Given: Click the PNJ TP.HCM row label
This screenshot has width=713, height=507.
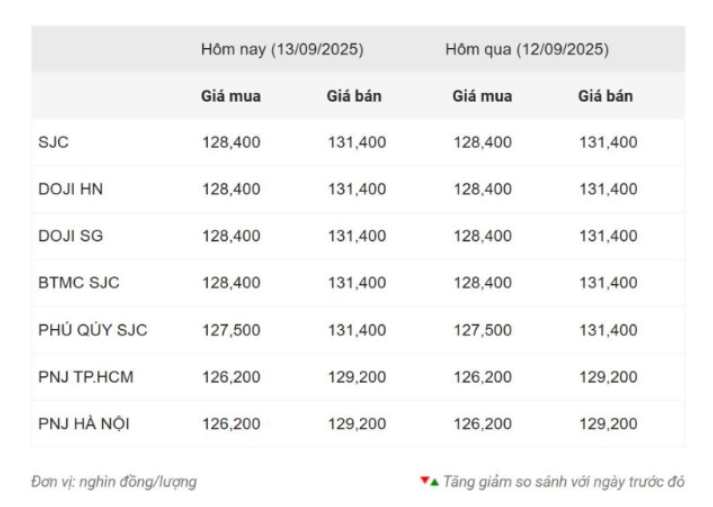Looking at the screenshot, I should click(x=86, y=377).
